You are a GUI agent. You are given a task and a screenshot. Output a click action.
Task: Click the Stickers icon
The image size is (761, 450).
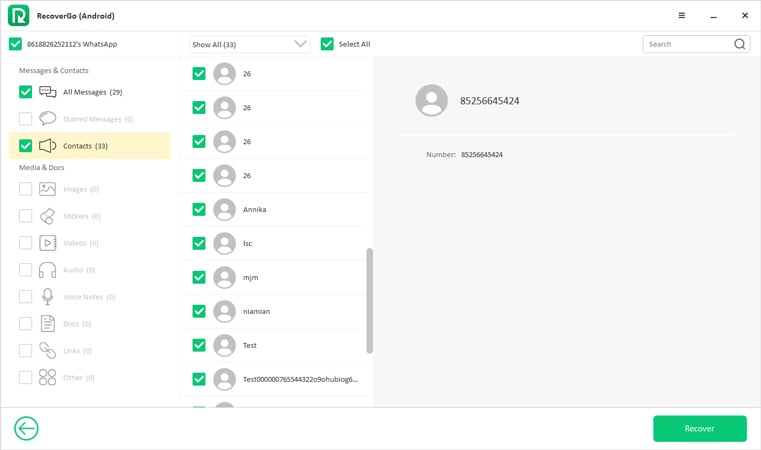48,216
